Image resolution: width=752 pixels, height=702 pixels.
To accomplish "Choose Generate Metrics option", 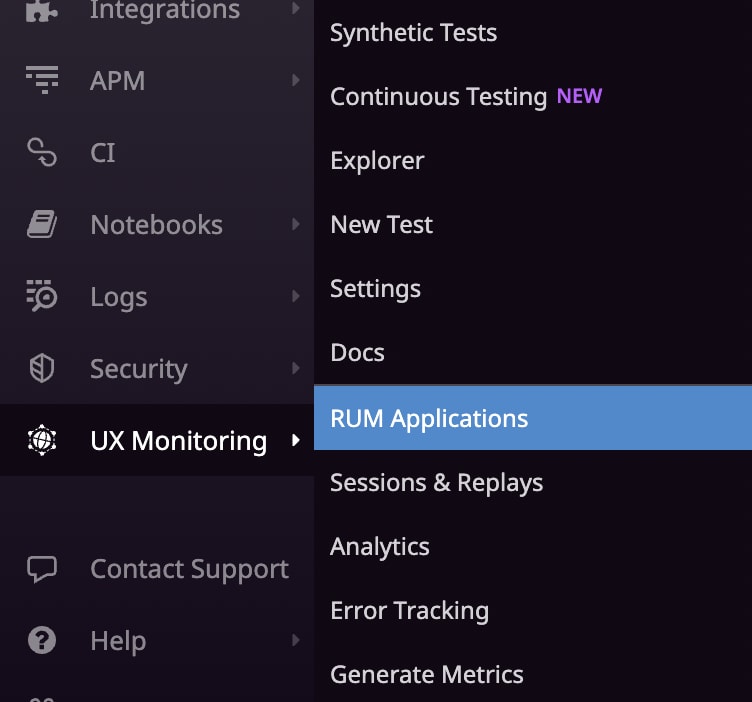I will (426, 674).
